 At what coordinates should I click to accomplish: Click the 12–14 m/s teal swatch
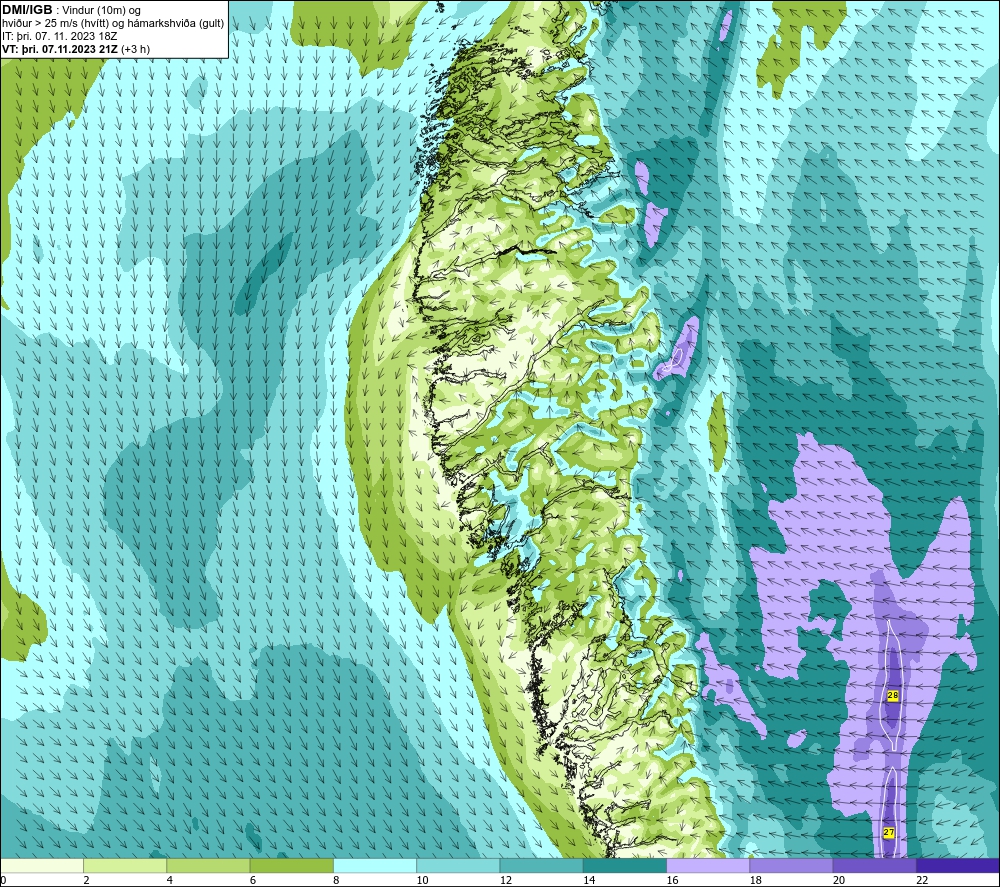[541, 865]
